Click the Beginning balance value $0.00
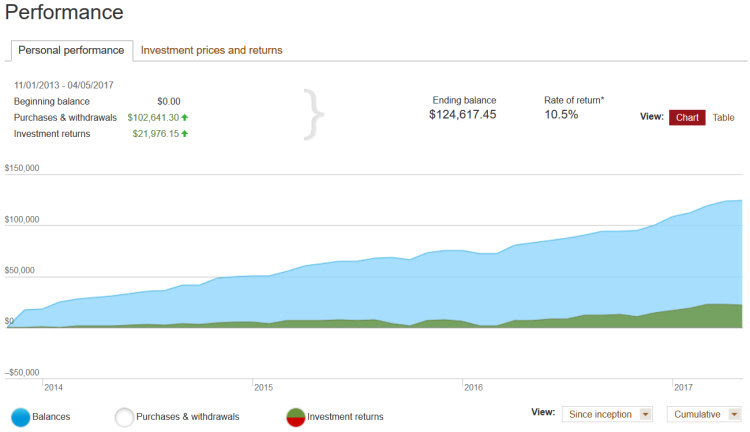Image resolution: width=750 pixels, height=432 pixels. (x=169, y=101)
